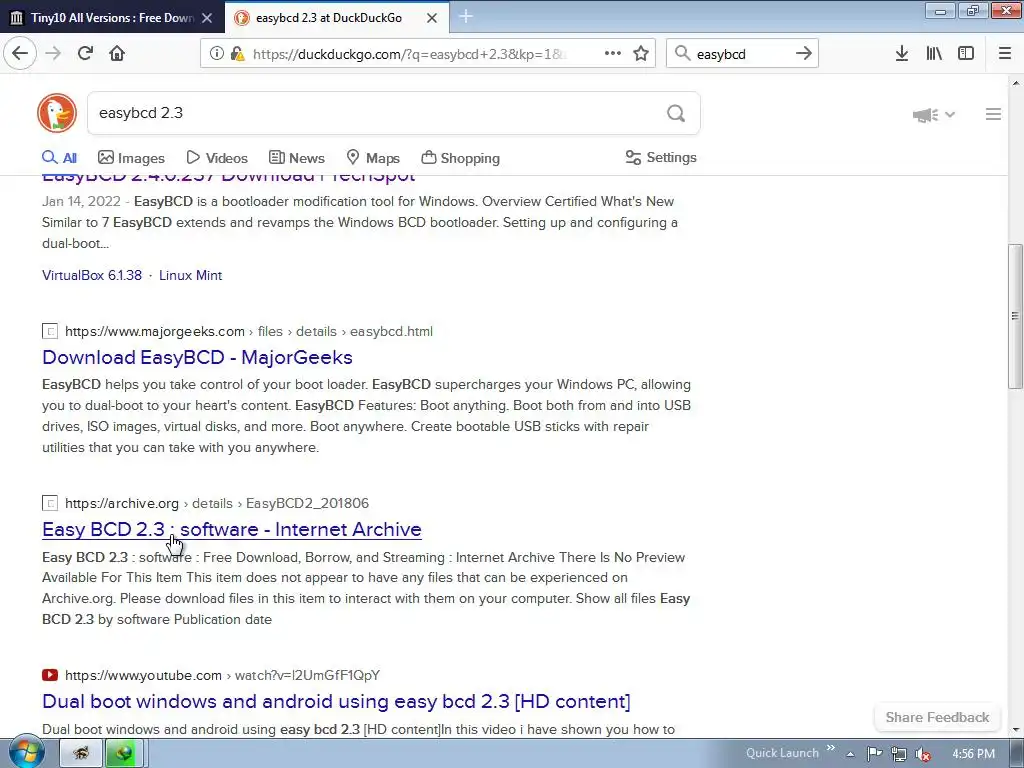Click the first pinned taskbar app icon
The width and height of the screenshot is (1024, 768).
tap(81, 754)
